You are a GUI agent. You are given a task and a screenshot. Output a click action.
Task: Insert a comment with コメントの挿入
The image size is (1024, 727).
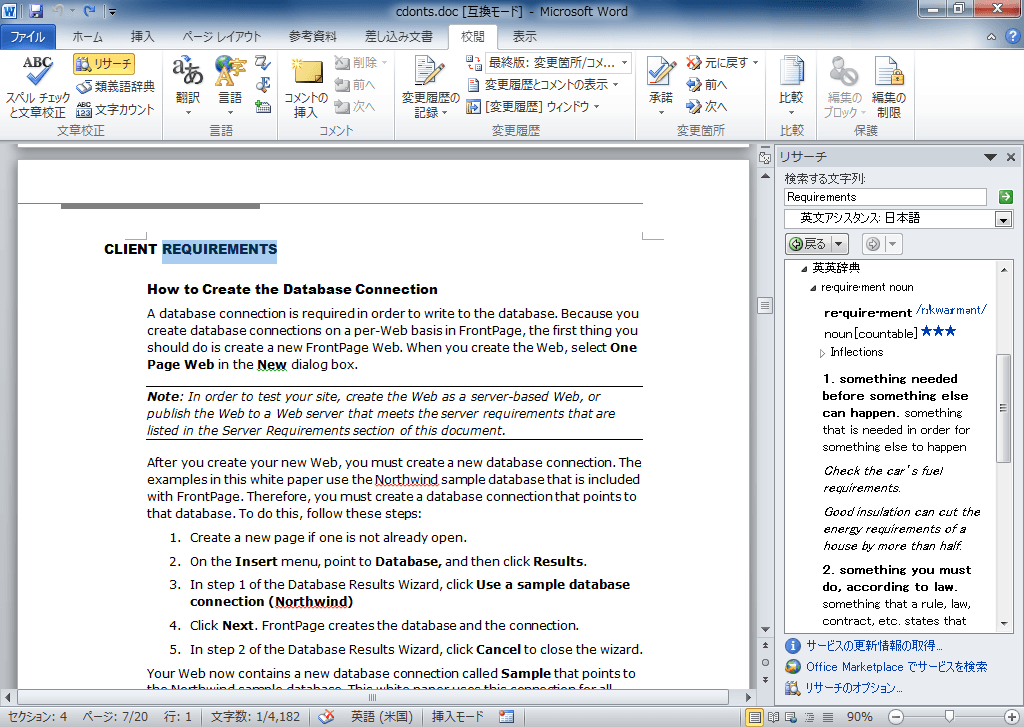click(306, 88)
